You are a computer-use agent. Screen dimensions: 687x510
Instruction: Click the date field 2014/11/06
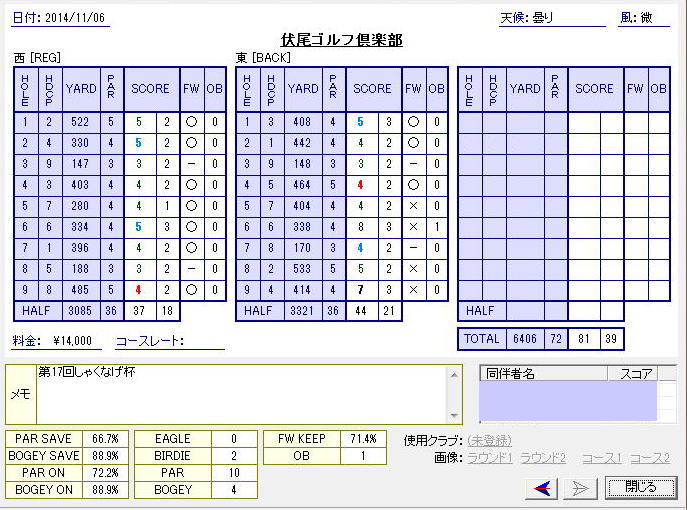75,18
